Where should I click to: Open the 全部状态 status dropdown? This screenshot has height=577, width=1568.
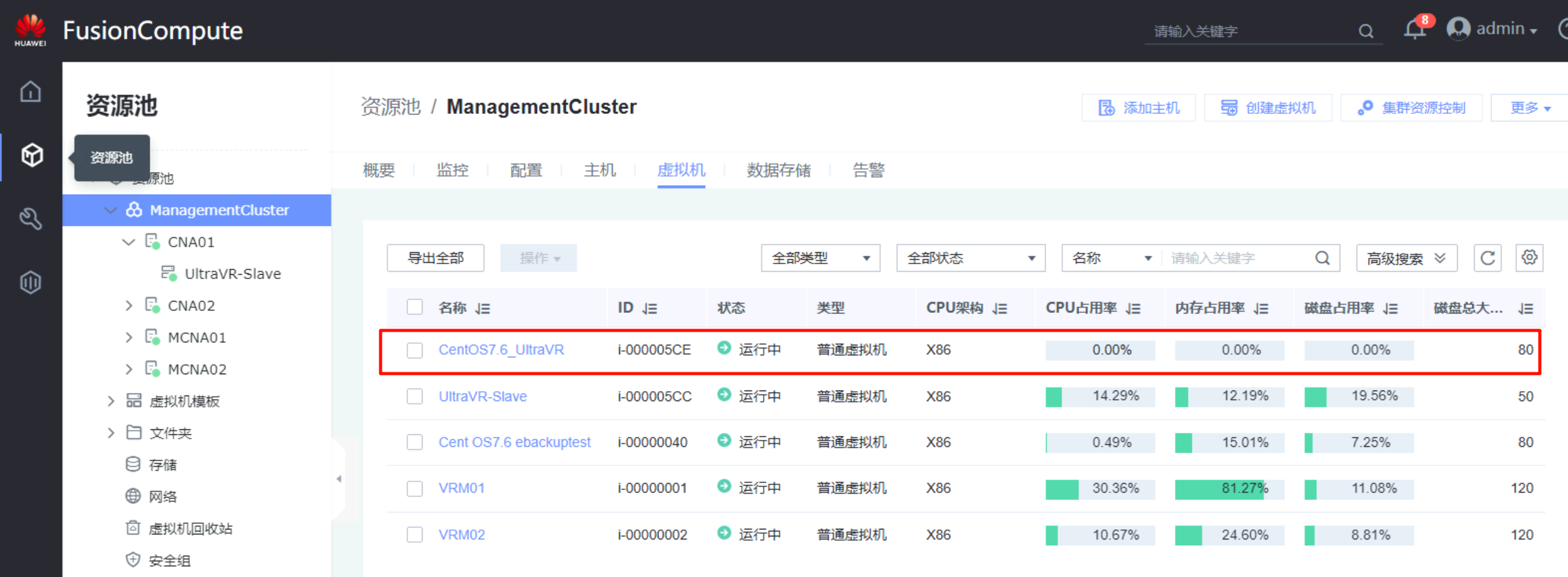[x=970, y=258]
